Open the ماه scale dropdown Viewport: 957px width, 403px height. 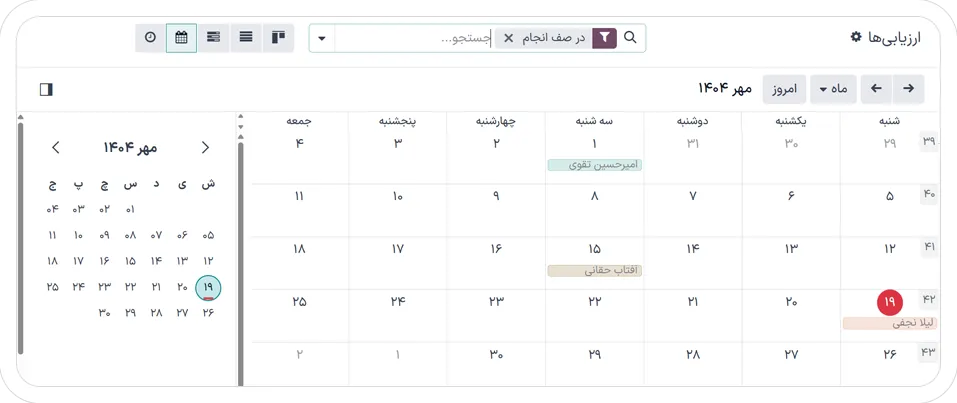pyautogui.click(x=832, y=89)
